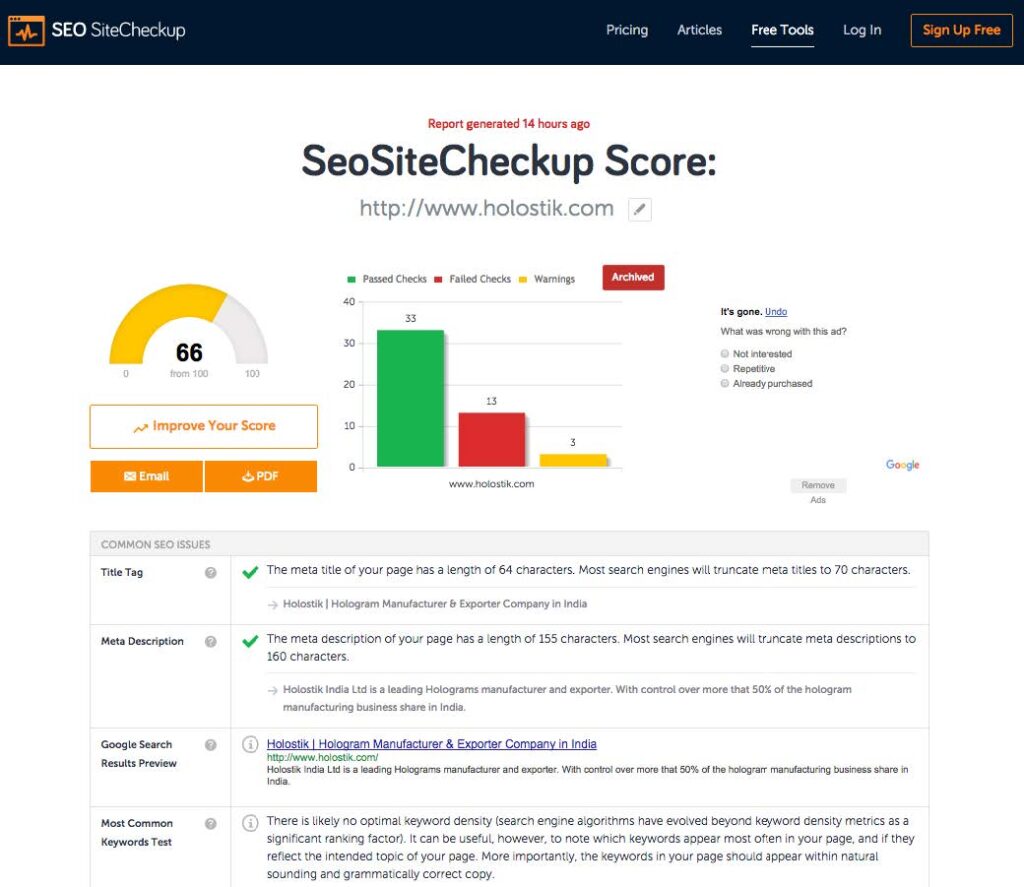Click the help icon beside Most Common Keywords Test
Image resolution: width=1024 pixels, height=887 pixels.
coord(210,824)
